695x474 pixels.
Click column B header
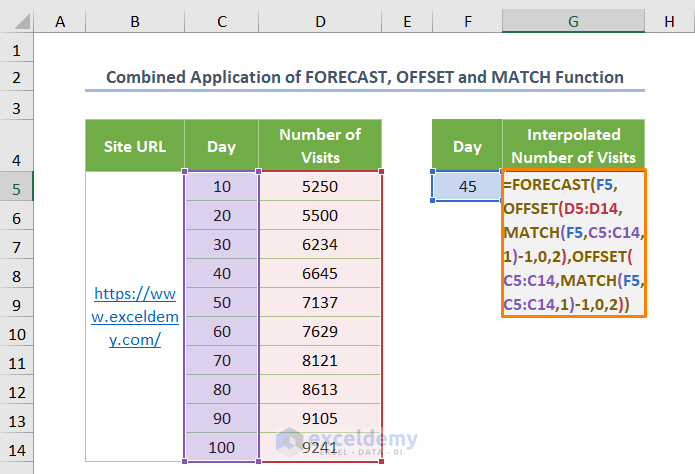click(x=135, y=19)
